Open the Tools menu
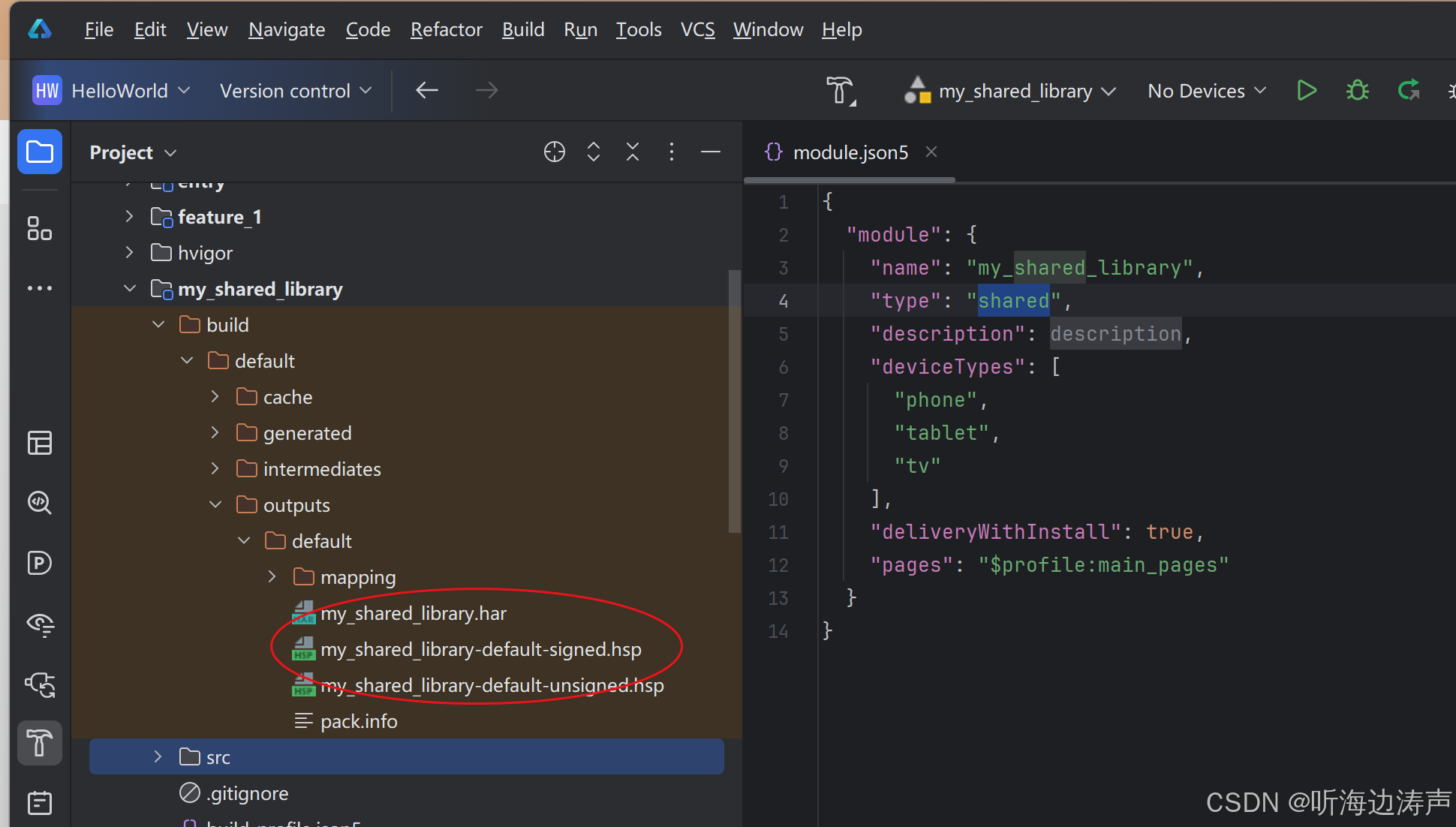The image size is (1456, 827). (639, 29)
